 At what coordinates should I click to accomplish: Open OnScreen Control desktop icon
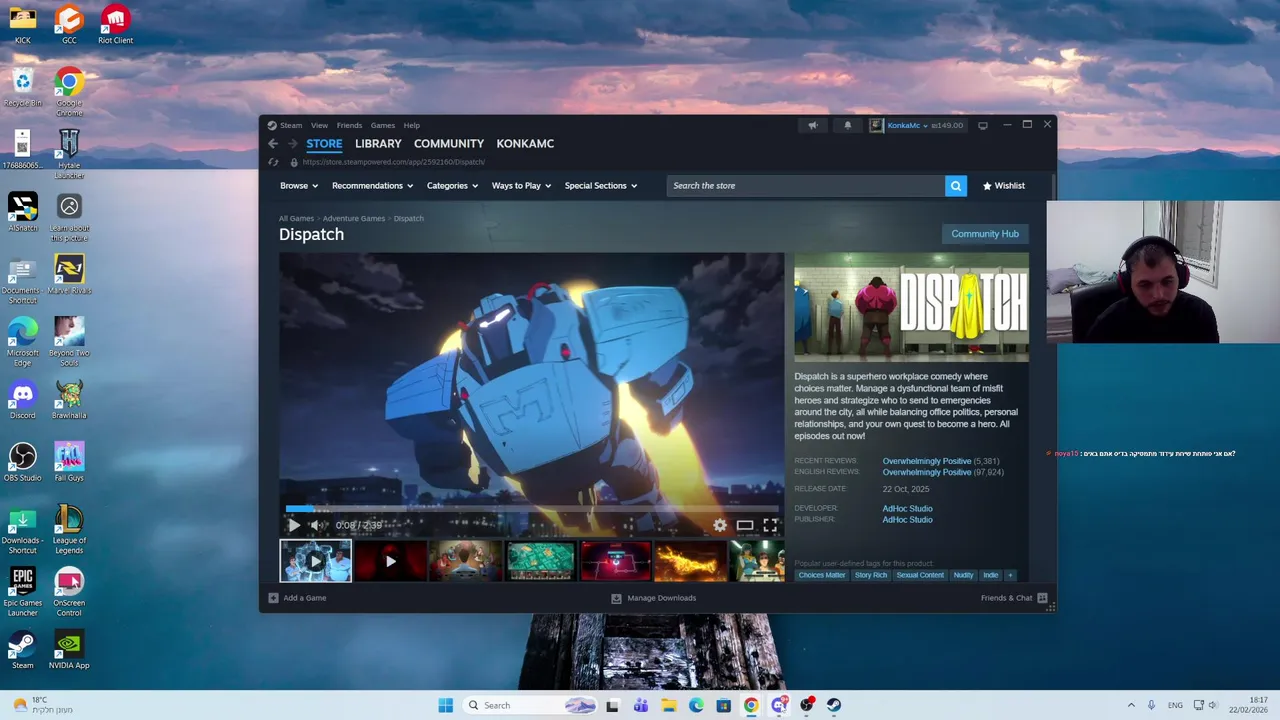coord(69,592)
